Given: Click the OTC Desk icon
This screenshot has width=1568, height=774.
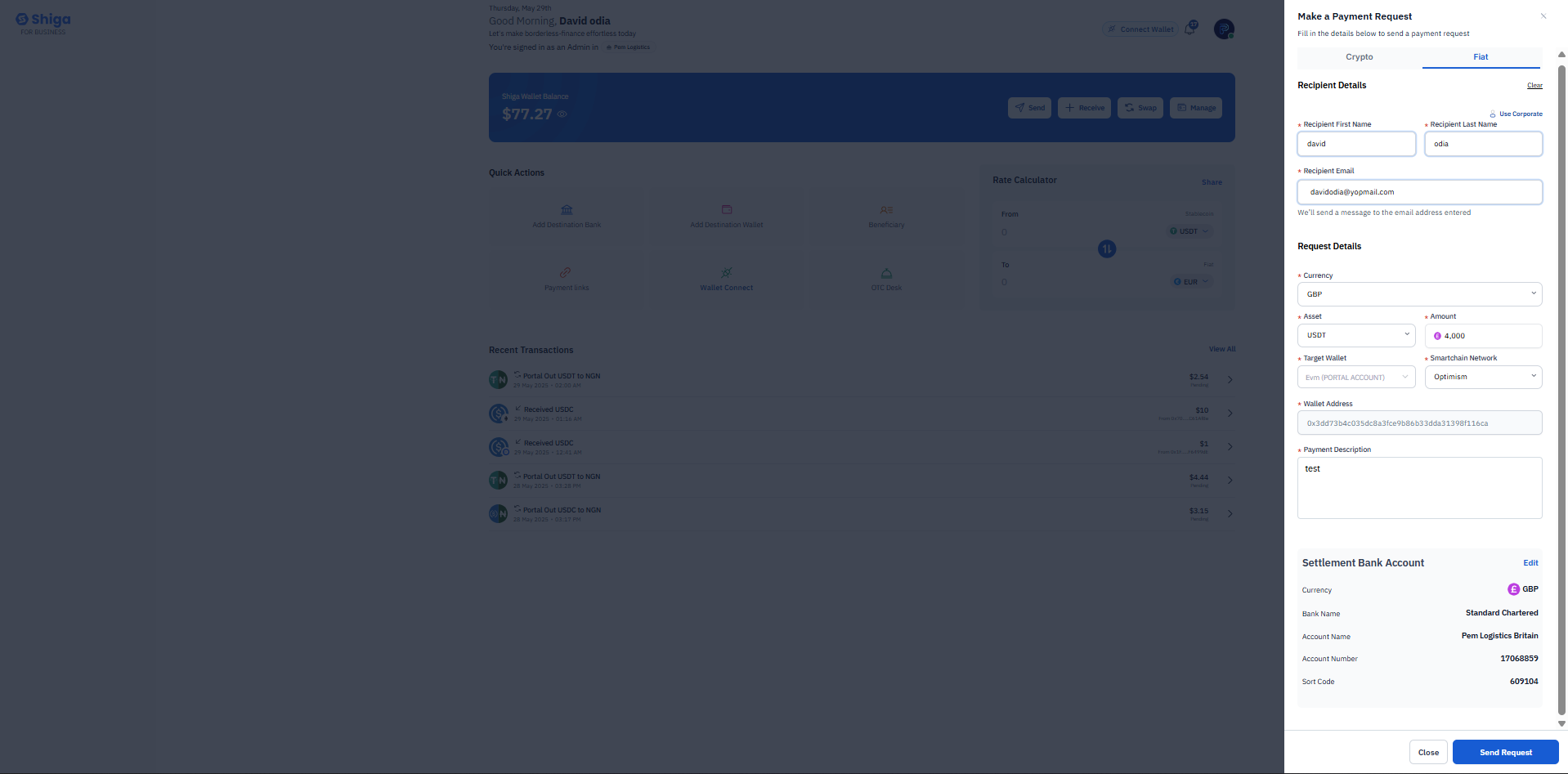Looking at the screenshot, I should tap(886, 273).
